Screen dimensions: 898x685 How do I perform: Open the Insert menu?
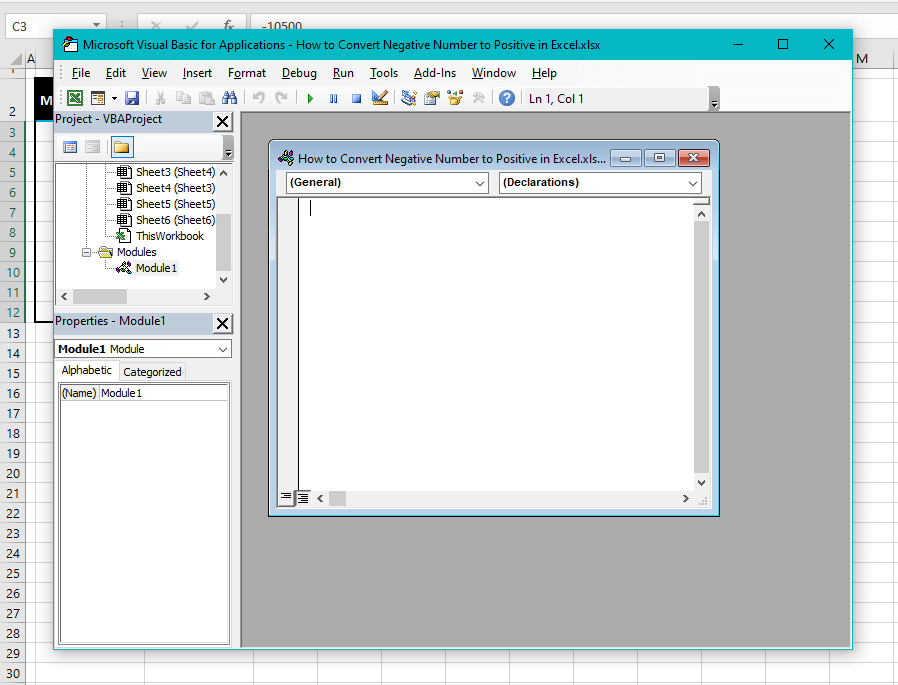pyautogui.click(x=197, y=72)
